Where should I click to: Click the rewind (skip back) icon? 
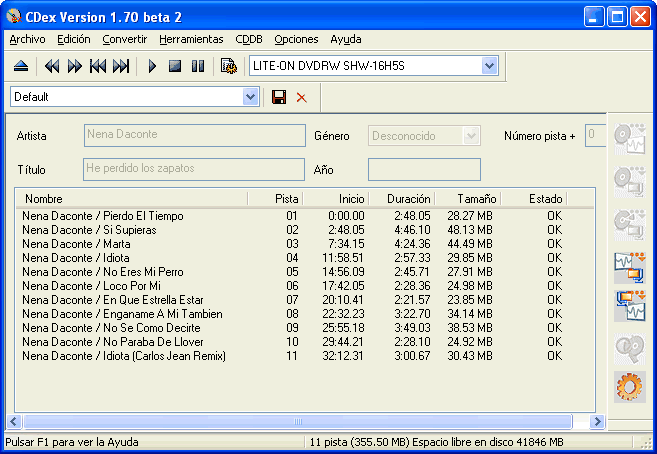click(52, 66)
